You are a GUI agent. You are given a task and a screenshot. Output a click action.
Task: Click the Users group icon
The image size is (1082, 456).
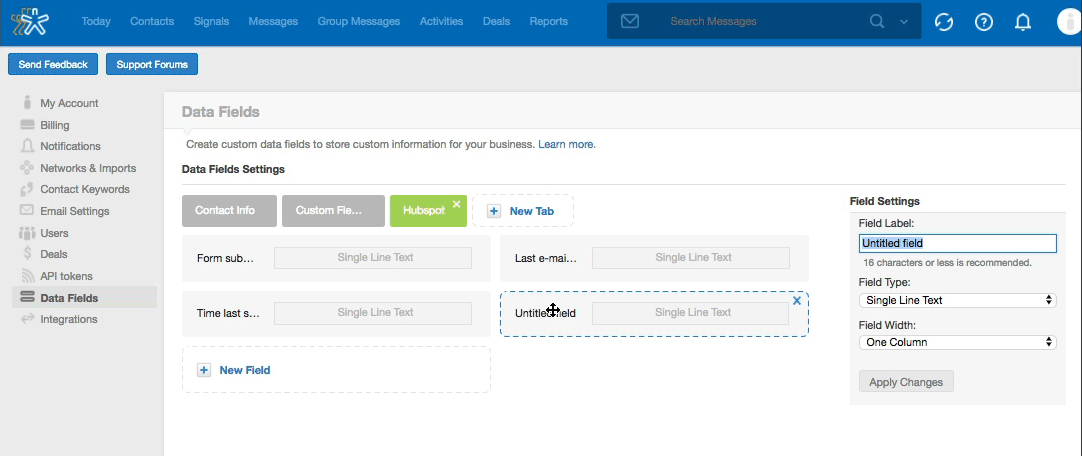[27, 232]
